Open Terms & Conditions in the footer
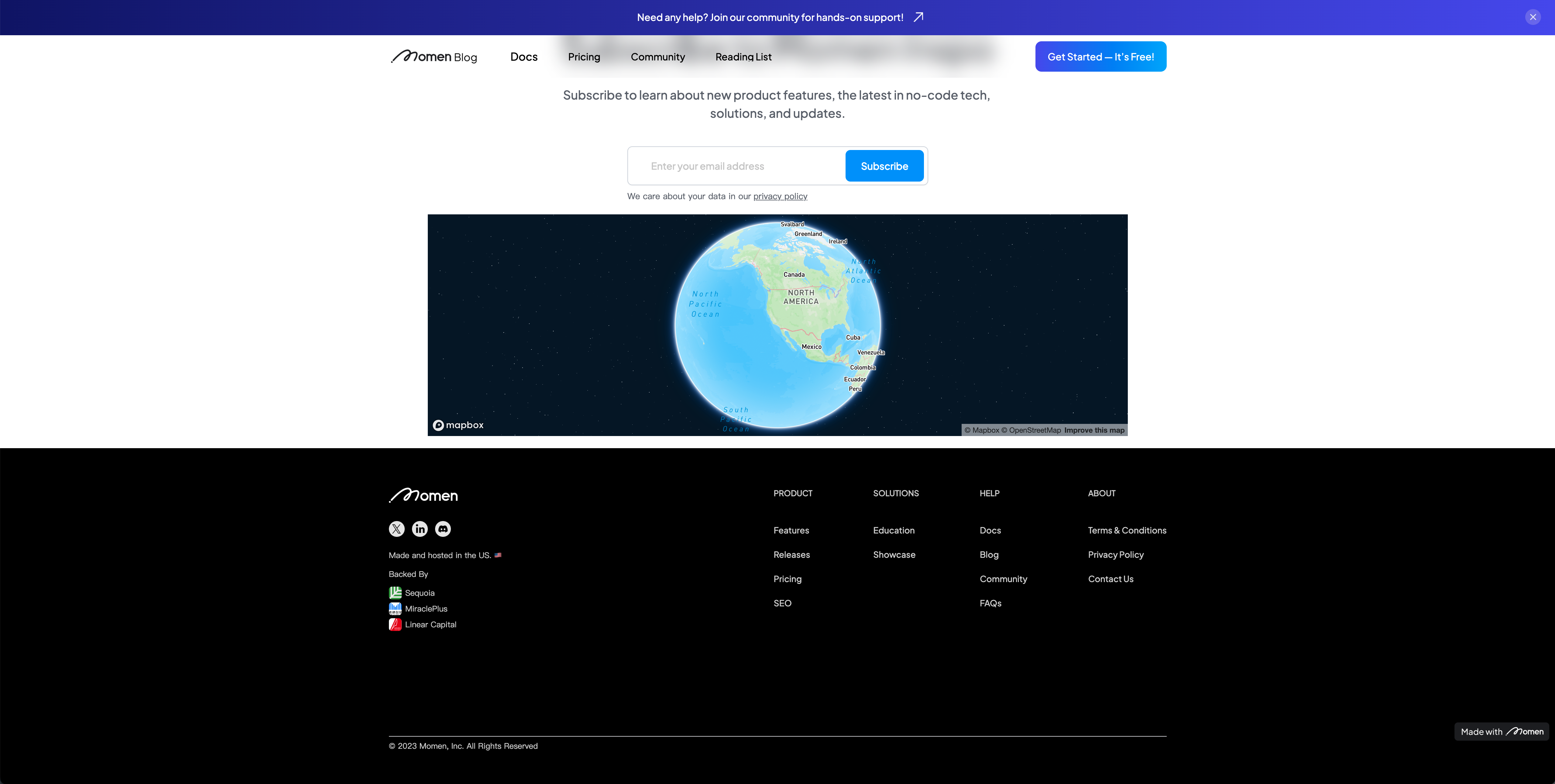Viewport: 1555px width, 784px height. pos(1127,530)
